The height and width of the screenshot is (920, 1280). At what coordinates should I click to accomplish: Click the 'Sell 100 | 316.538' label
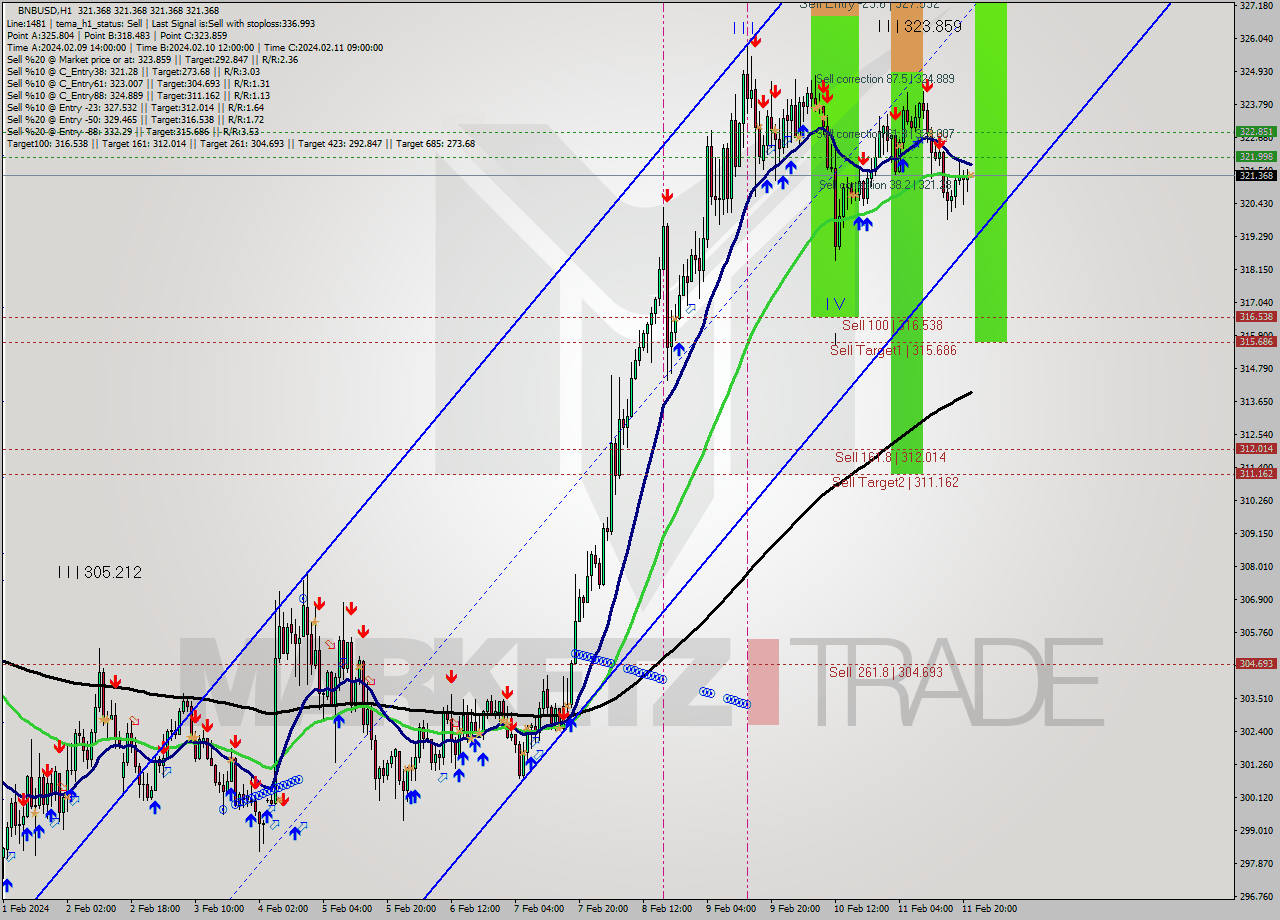click(x=892, y=325)
